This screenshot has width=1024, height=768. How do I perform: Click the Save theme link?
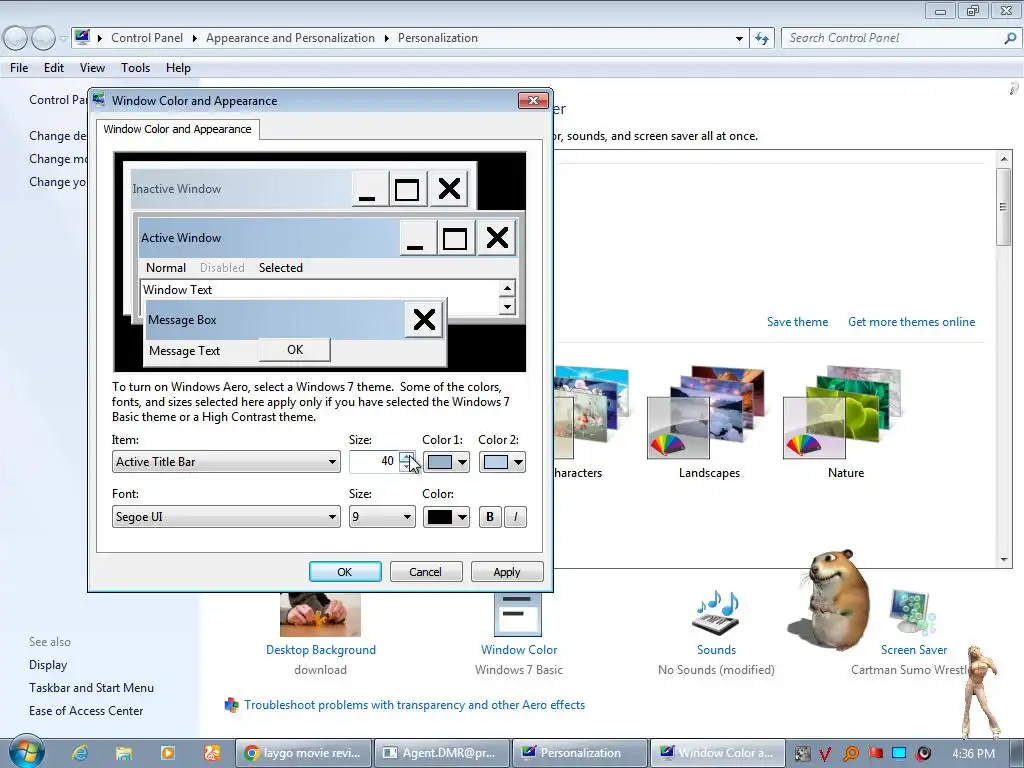pyautogui.click(x=797, y=322)
